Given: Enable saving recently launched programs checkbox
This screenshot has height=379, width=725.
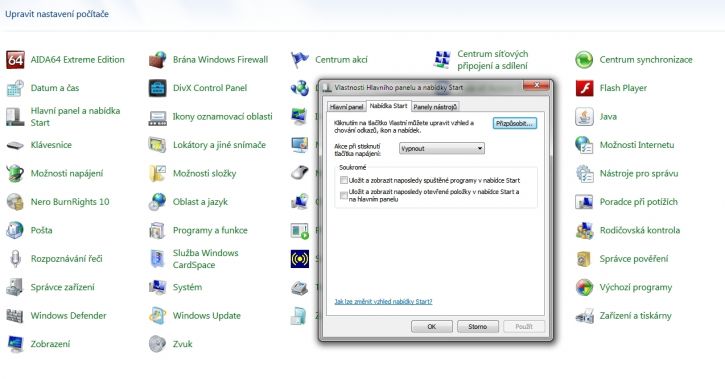Looking at the screenshot, I should (x=344, y=180).
